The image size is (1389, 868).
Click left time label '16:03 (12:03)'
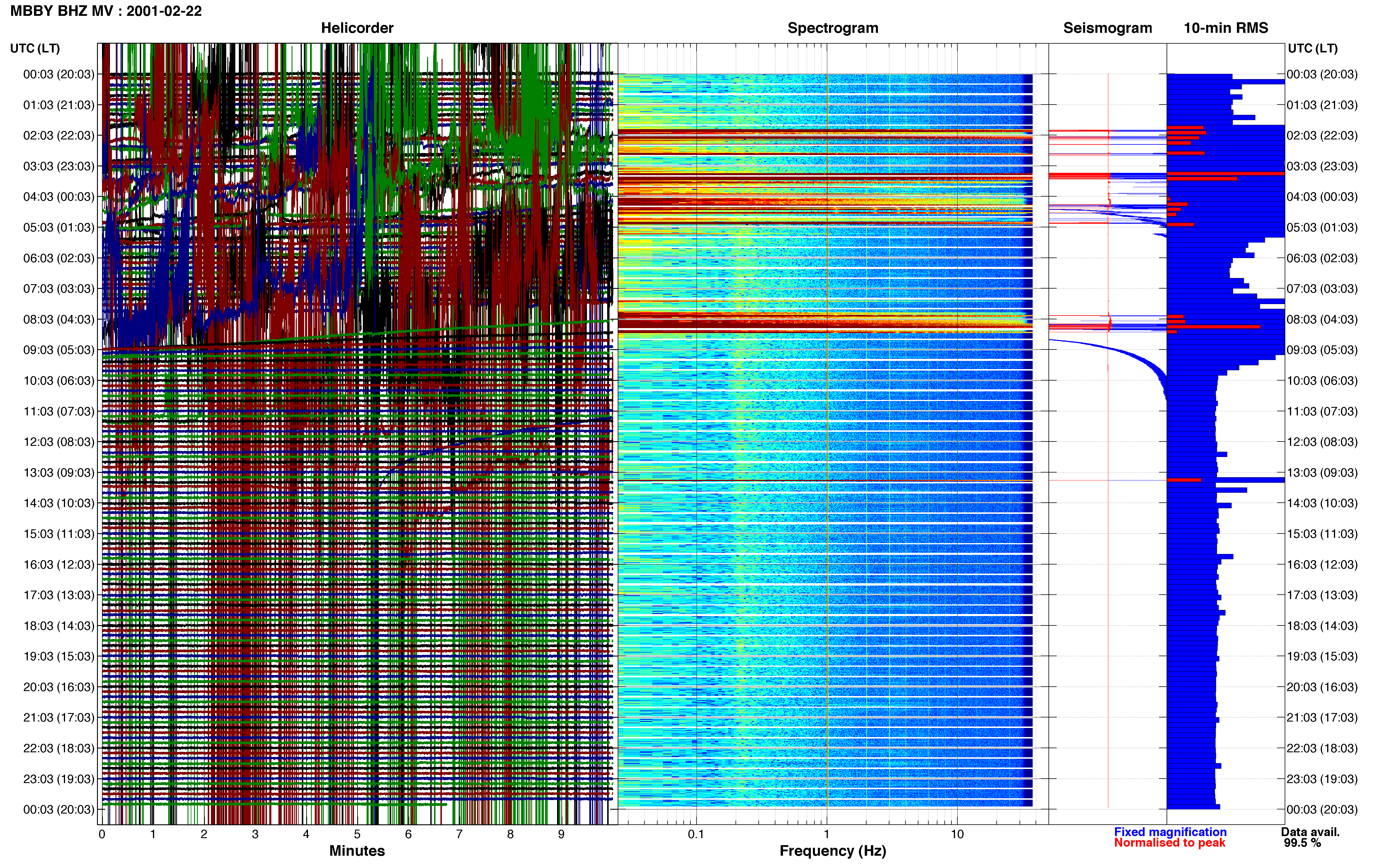[59, 564]
